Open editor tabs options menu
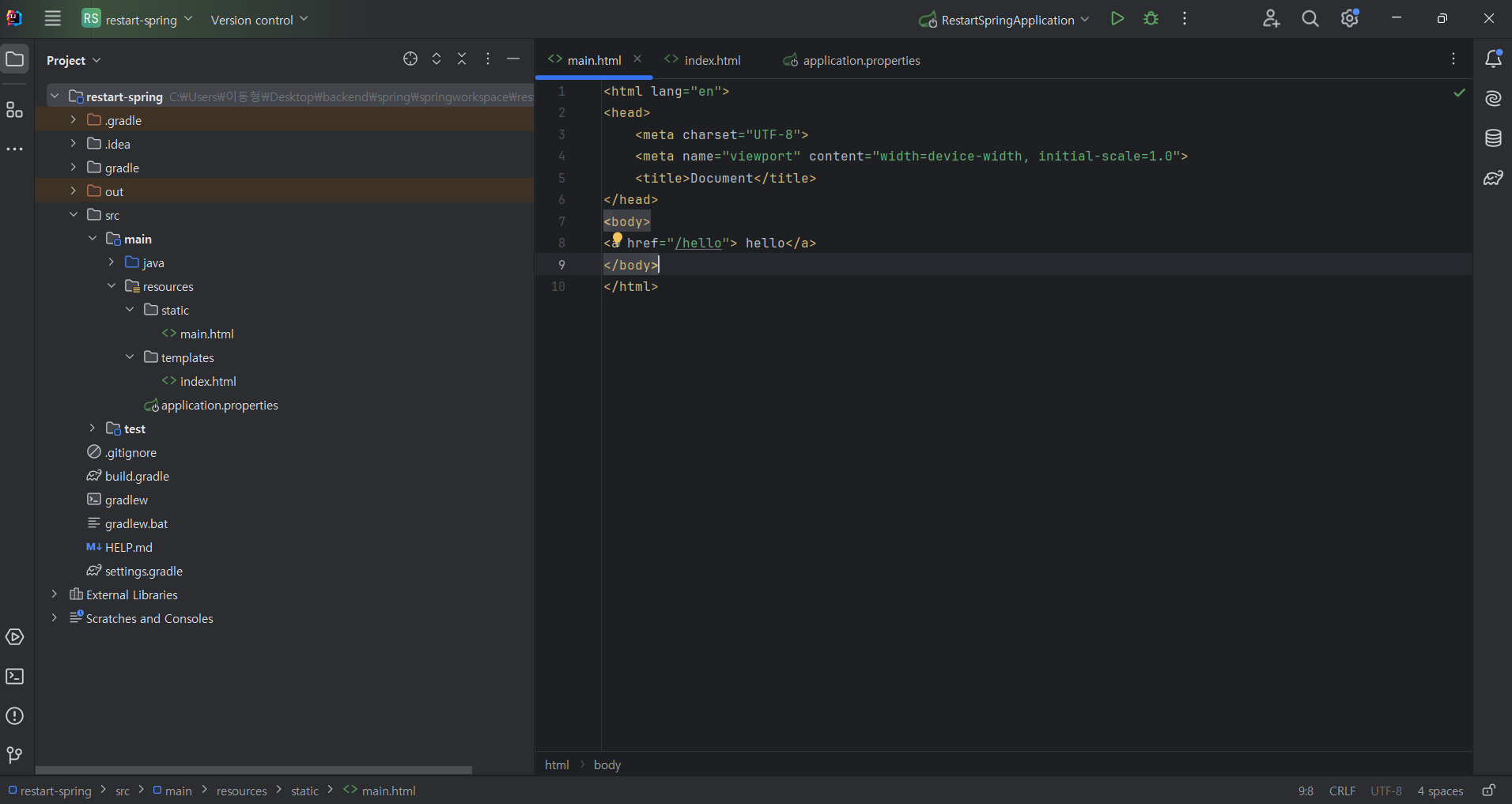Viewport: 1512px width, 804px height. tap(1453, 59)
